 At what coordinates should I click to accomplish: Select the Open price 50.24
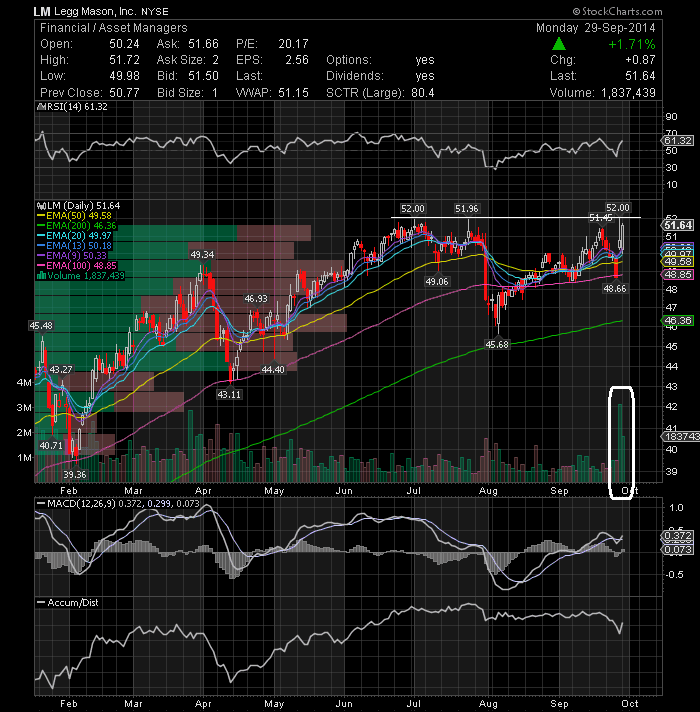pyautogui.click(x=124, y=44)
